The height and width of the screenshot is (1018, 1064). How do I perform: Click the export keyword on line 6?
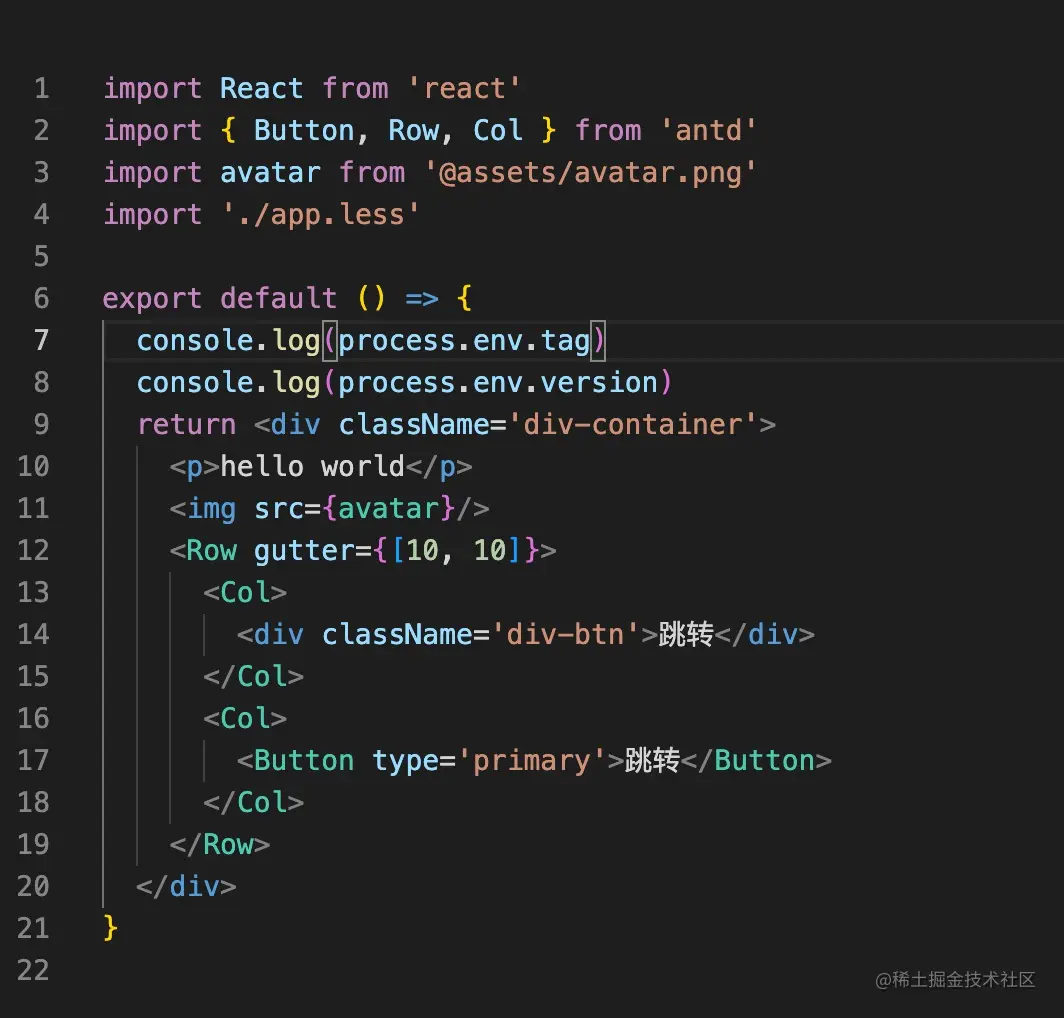152,298
